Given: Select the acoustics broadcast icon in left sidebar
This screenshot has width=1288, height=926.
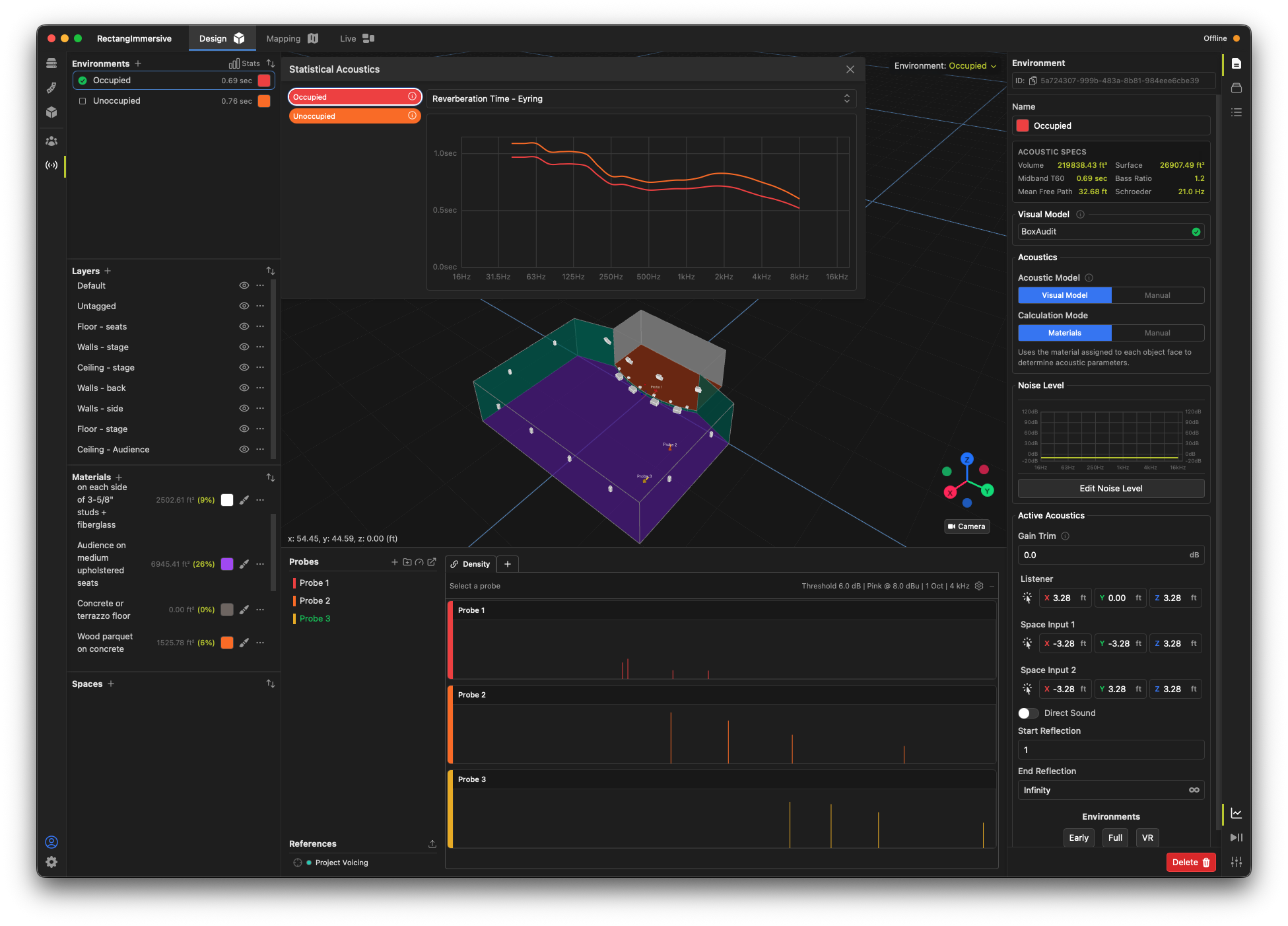Looking at the screenshot, I should coord(51,165).
